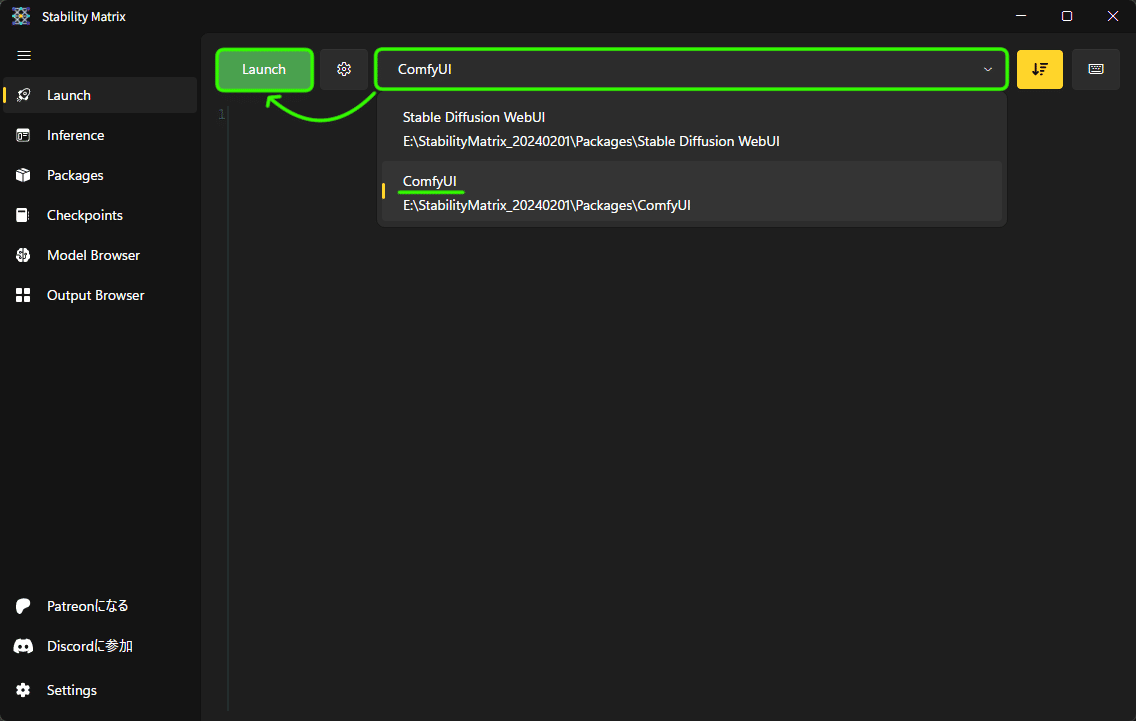Click the E:\...\Packages\ComfyUI path text
Screen dimensions: 1136x721
[546, 206]
